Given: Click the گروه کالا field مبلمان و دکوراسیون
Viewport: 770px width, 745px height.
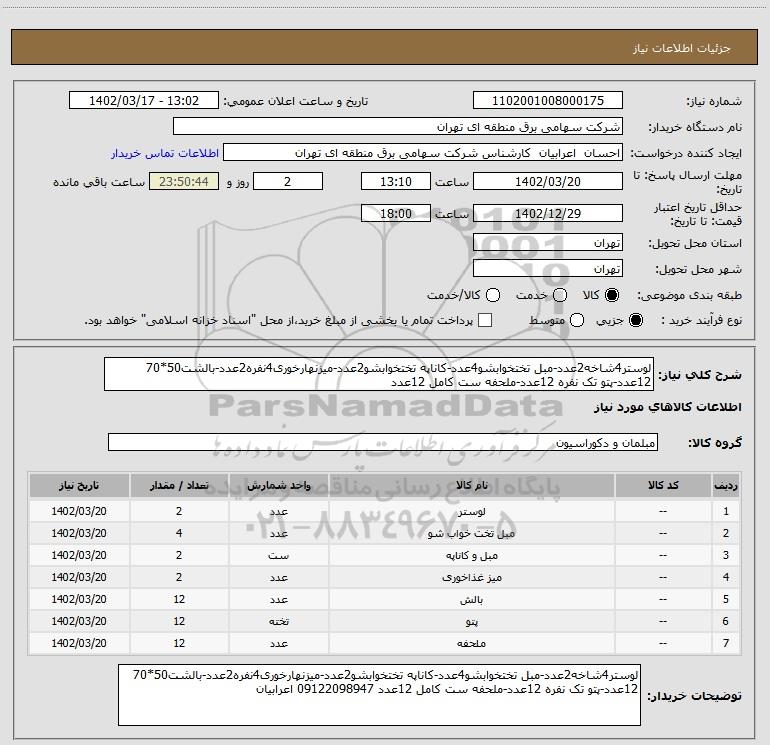Looking at the screenshot, I should click(x=383, y=442).
